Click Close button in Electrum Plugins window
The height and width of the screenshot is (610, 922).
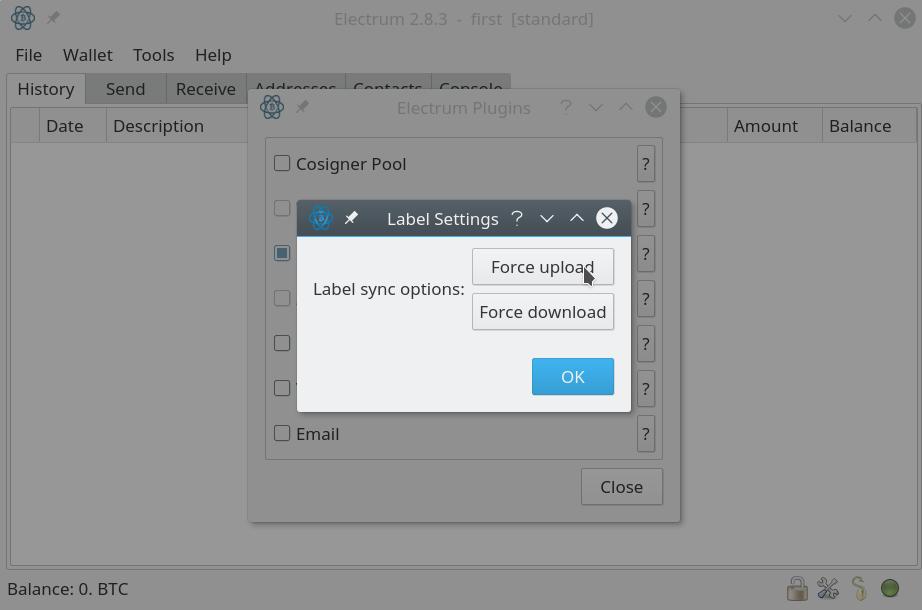tap(622, 487)
